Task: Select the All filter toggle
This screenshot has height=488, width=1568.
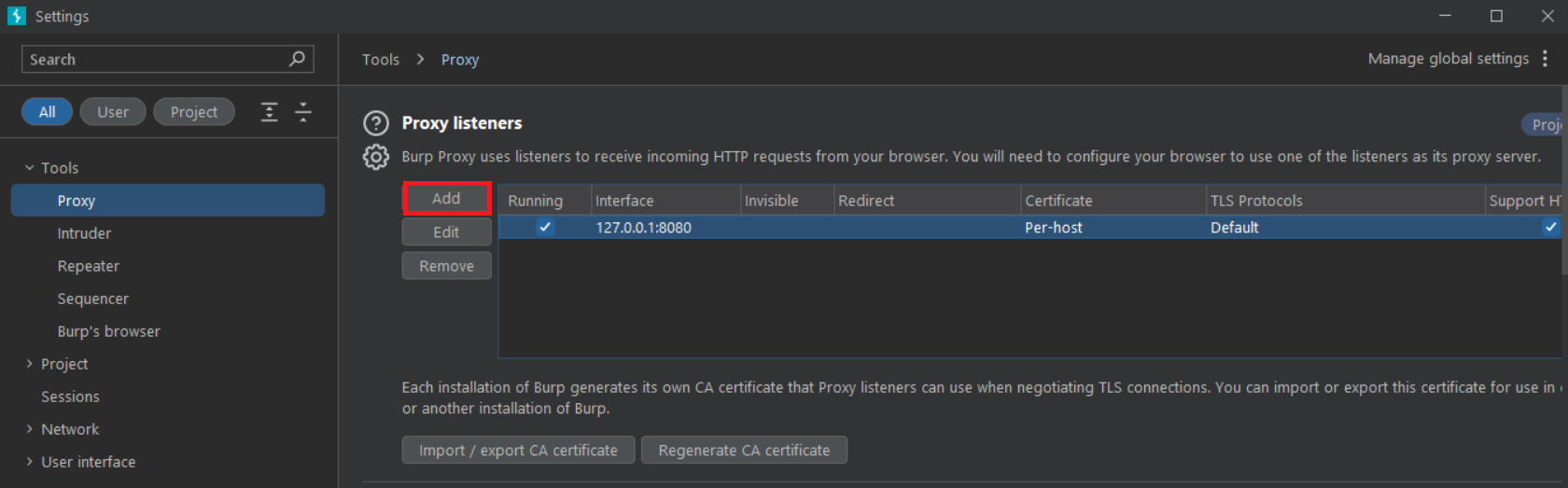Action: 47,112
